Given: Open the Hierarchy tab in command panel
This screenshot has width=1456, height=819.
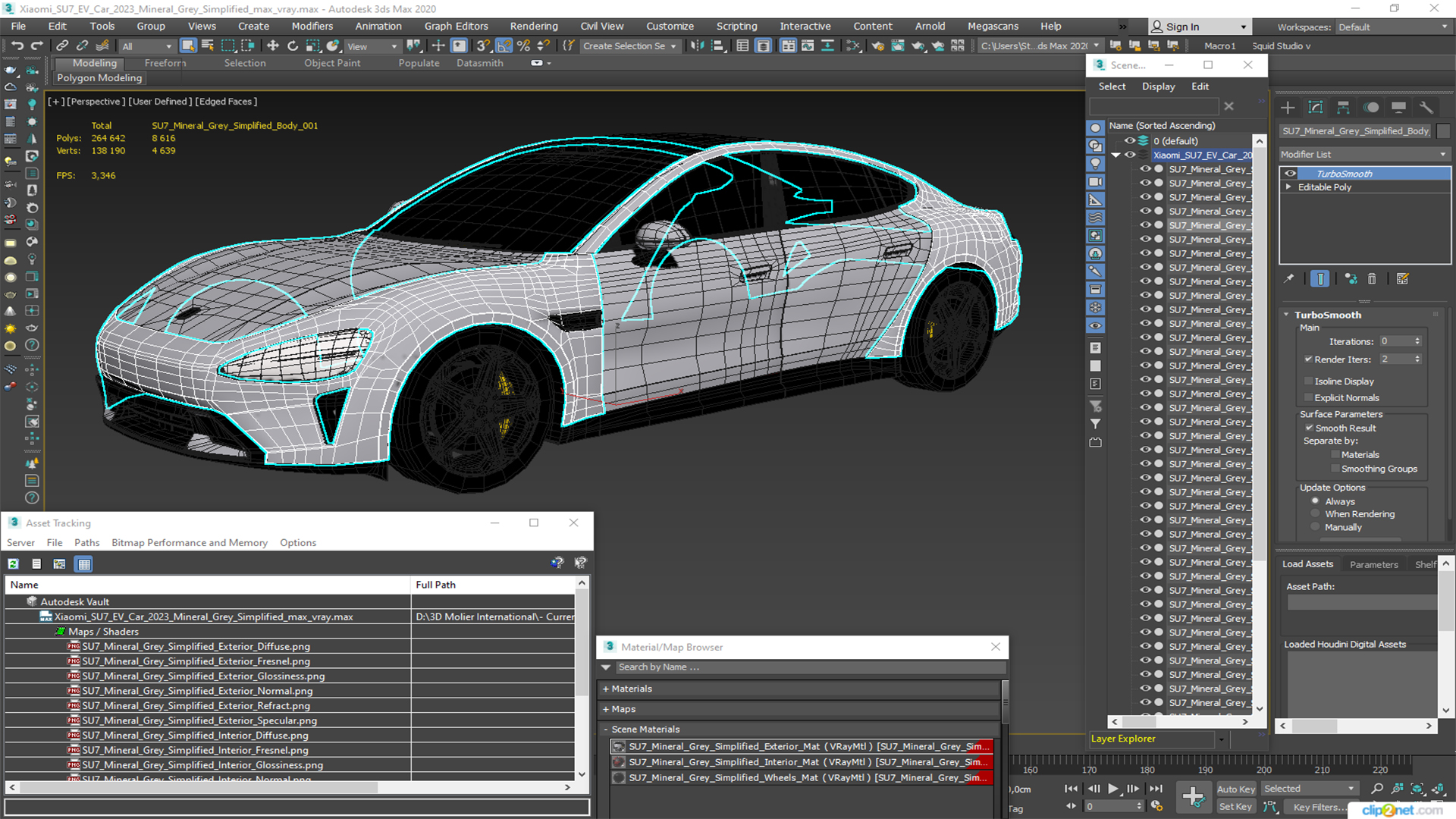Looking at the screenshot, I should pos(1343,107).
